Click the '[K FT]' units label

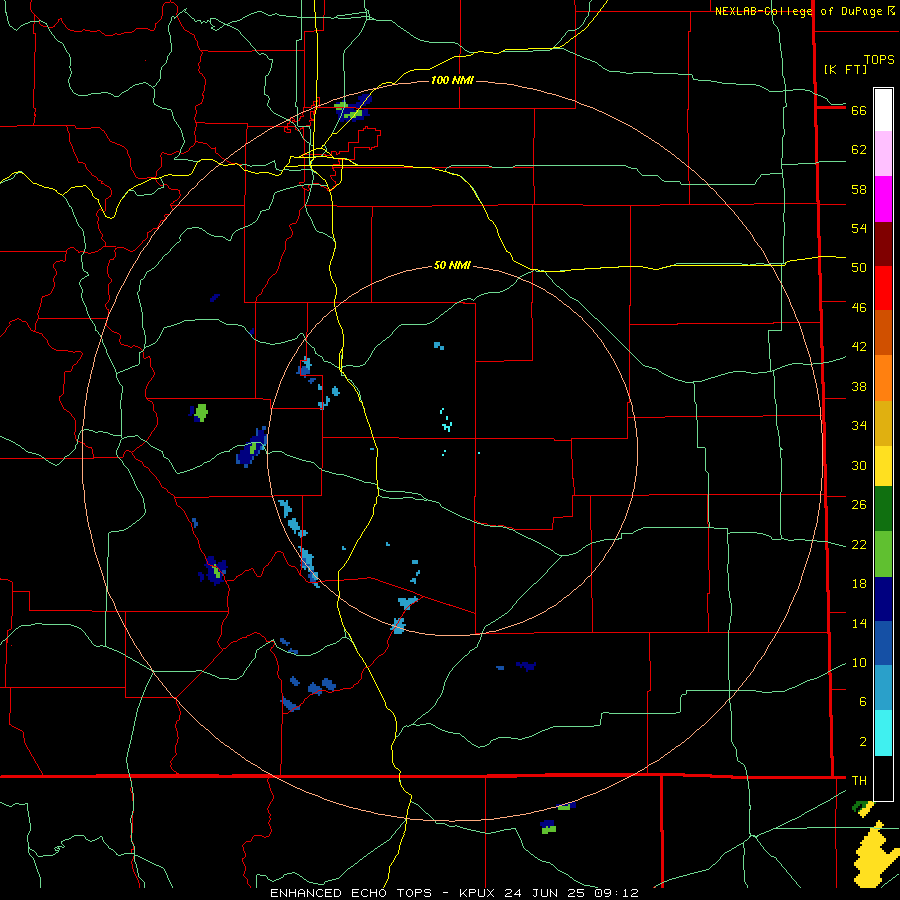click(845, 69)
